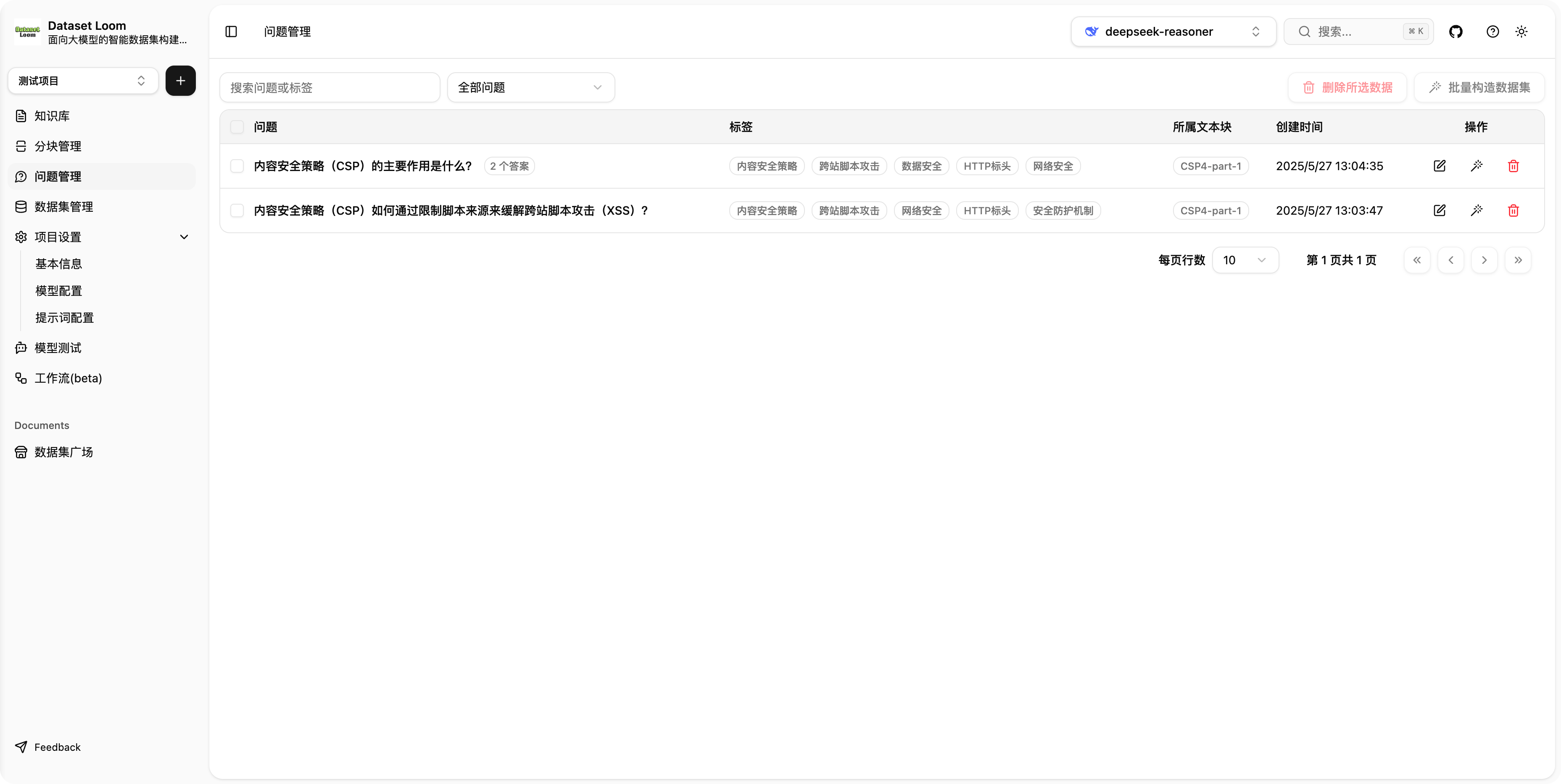Toggle the sidebar collapse icon
Image resolution: width=1561 pixels, height=784 pixels.
(231, 32)
